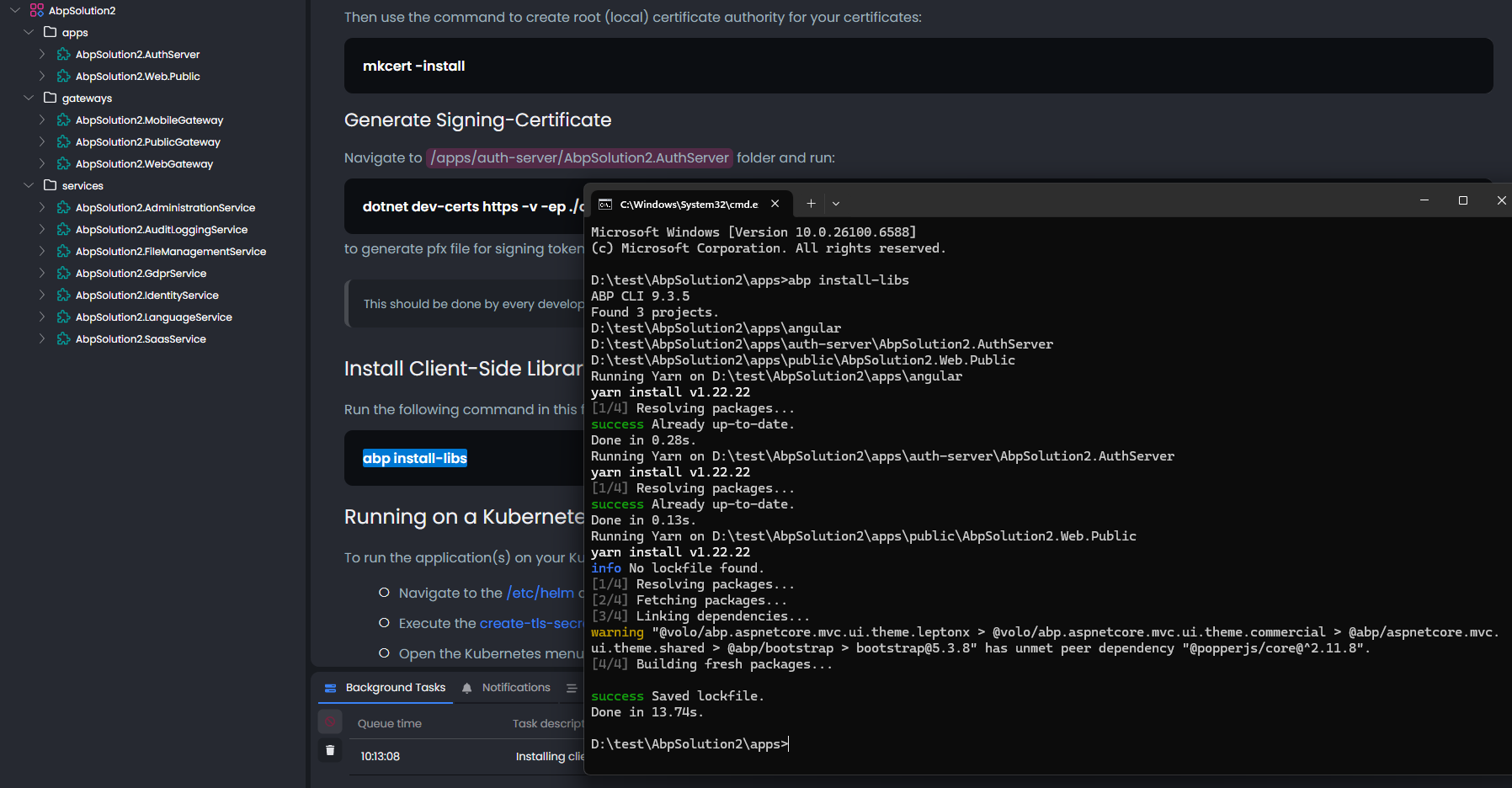Click the puzzle icon beside AbpSolution2.SaasService

click(63, 338)
